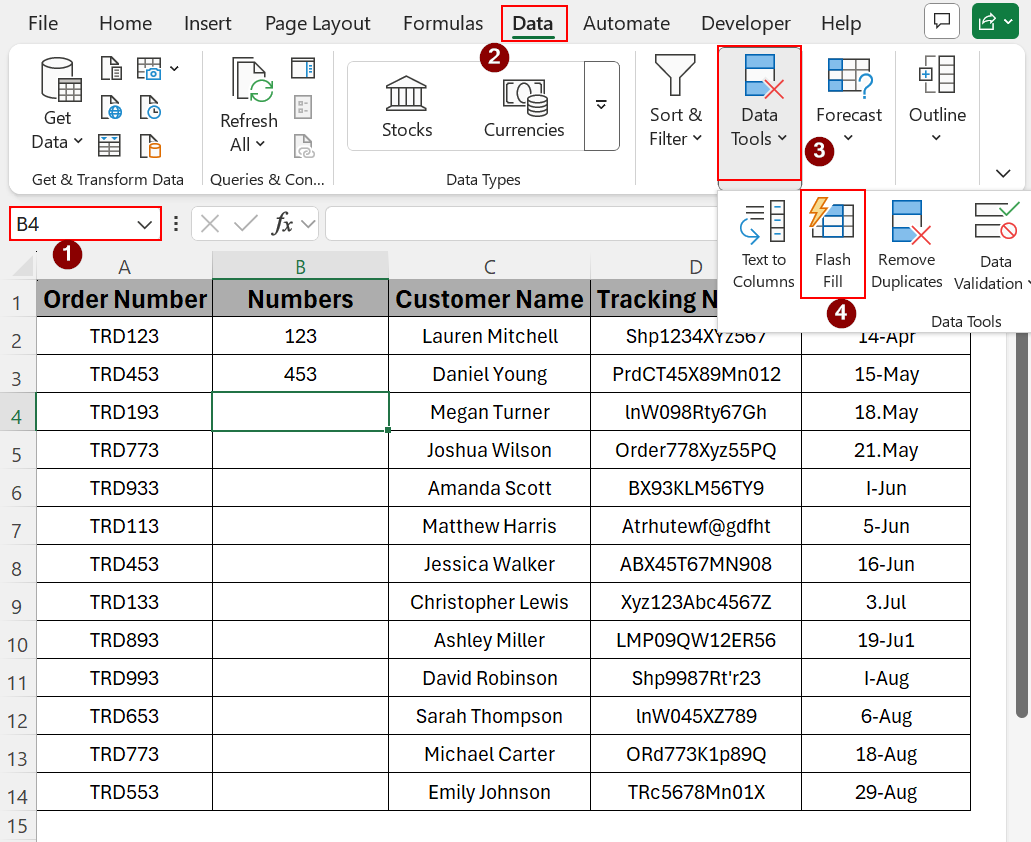Open Text to Columns wizard
This screenshot has width=1031, height=842.
pos(763,243)
